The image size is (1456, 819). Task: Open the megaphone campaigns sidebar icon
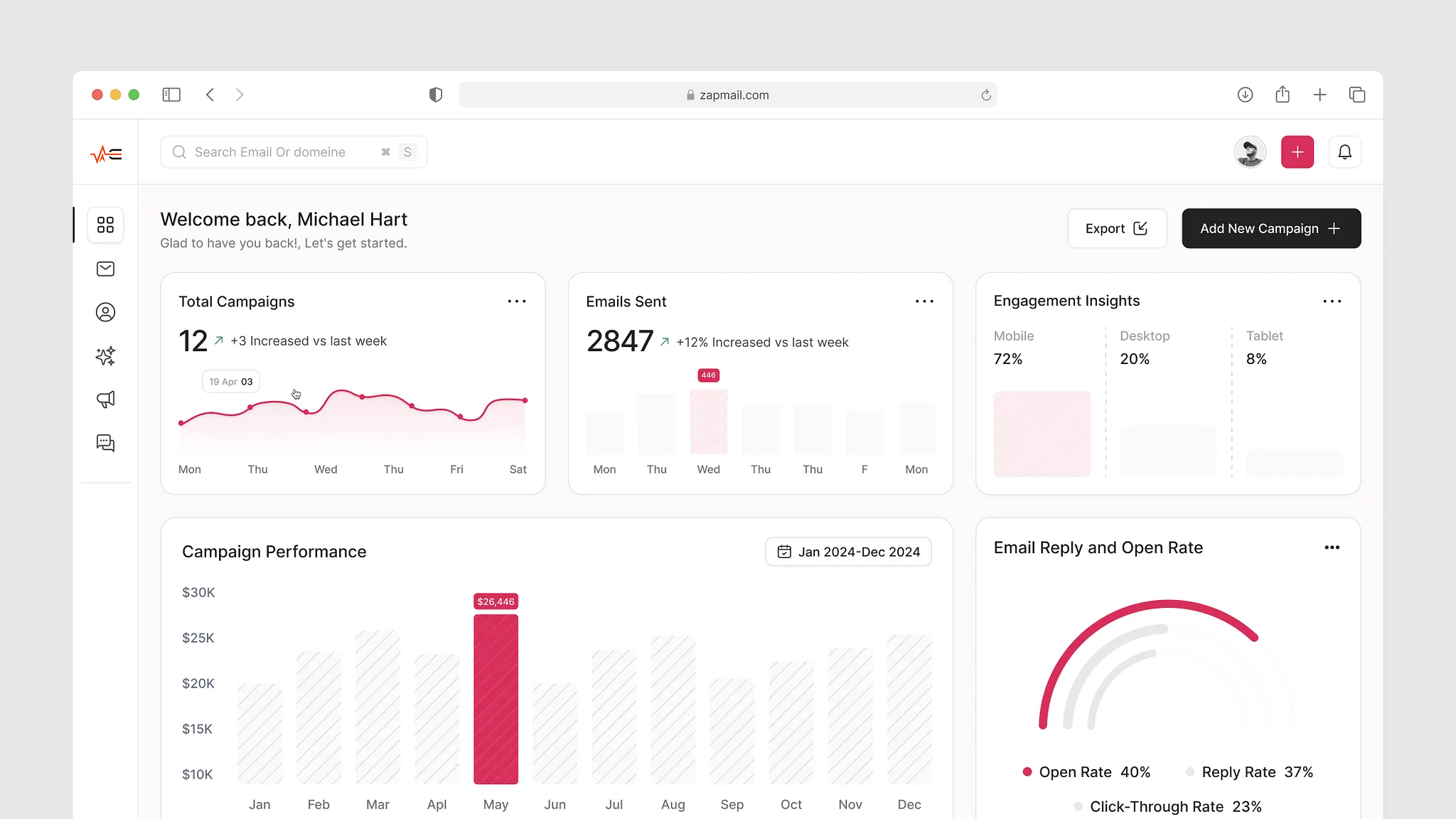click(105, 400)
